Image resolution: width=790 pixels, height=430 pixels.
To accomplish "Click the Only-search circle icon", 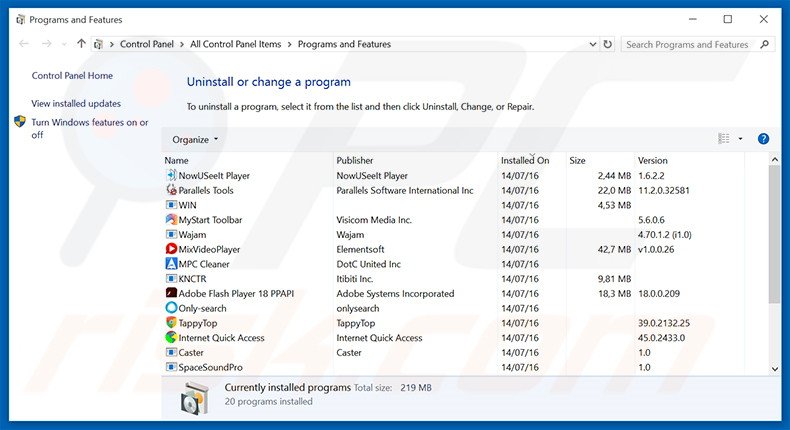I will 171,308.
